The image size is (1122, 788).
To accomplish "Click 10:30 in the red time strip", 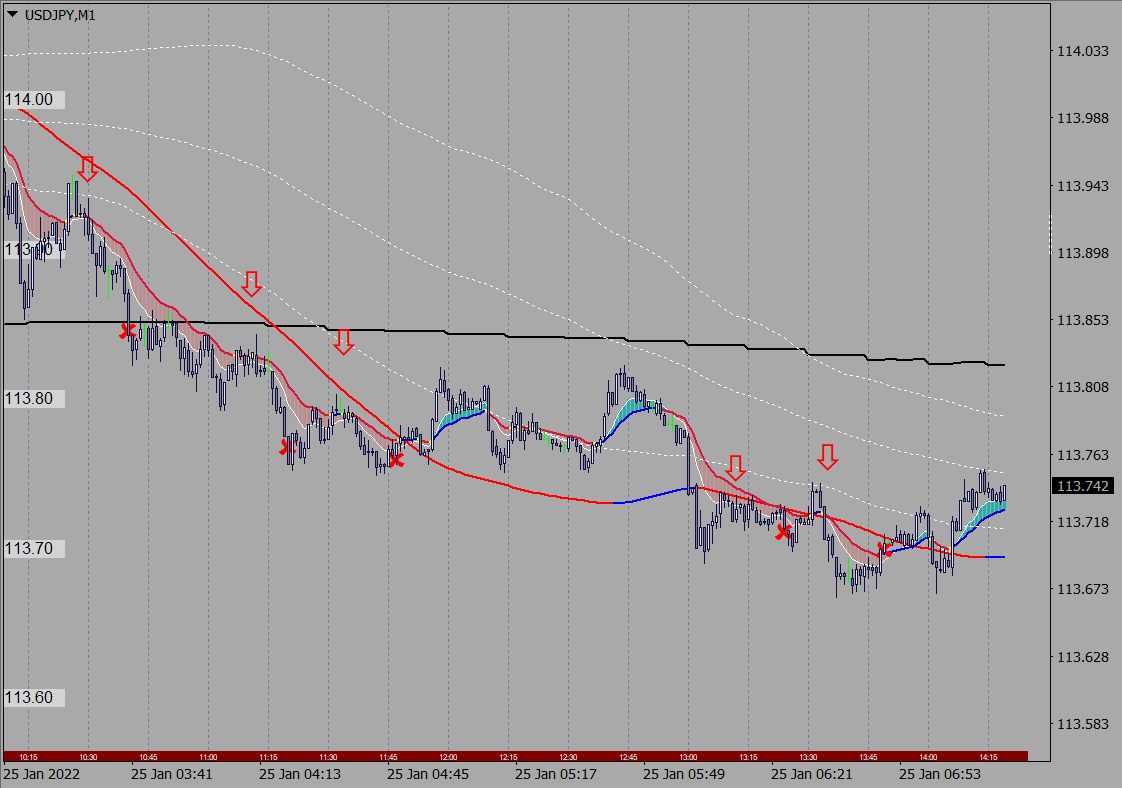I will click(89, 757).
